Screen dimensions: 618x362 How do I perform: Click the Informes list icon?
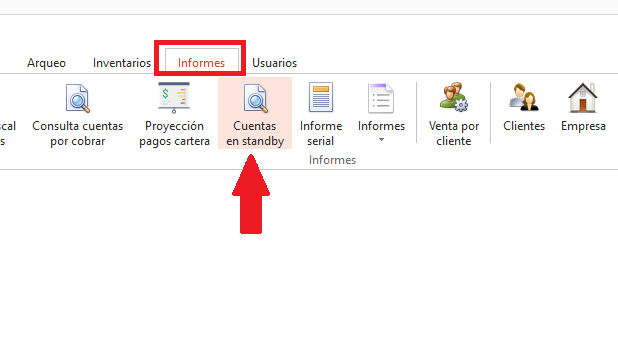pyautogui.click(x=381, y=98)
